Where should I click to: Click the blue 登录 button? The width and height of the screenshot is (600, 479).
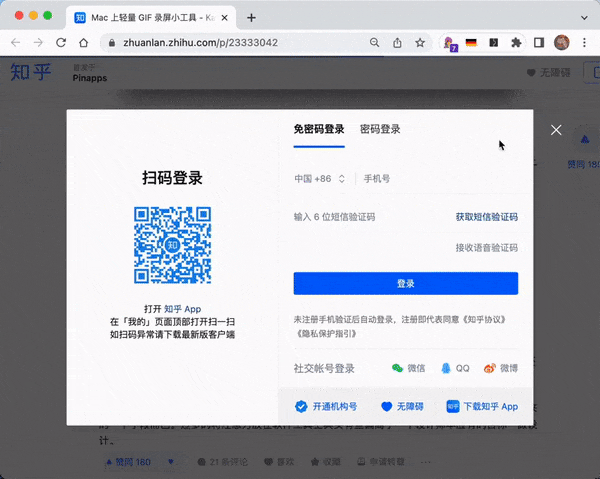click(x=406, y=283)
